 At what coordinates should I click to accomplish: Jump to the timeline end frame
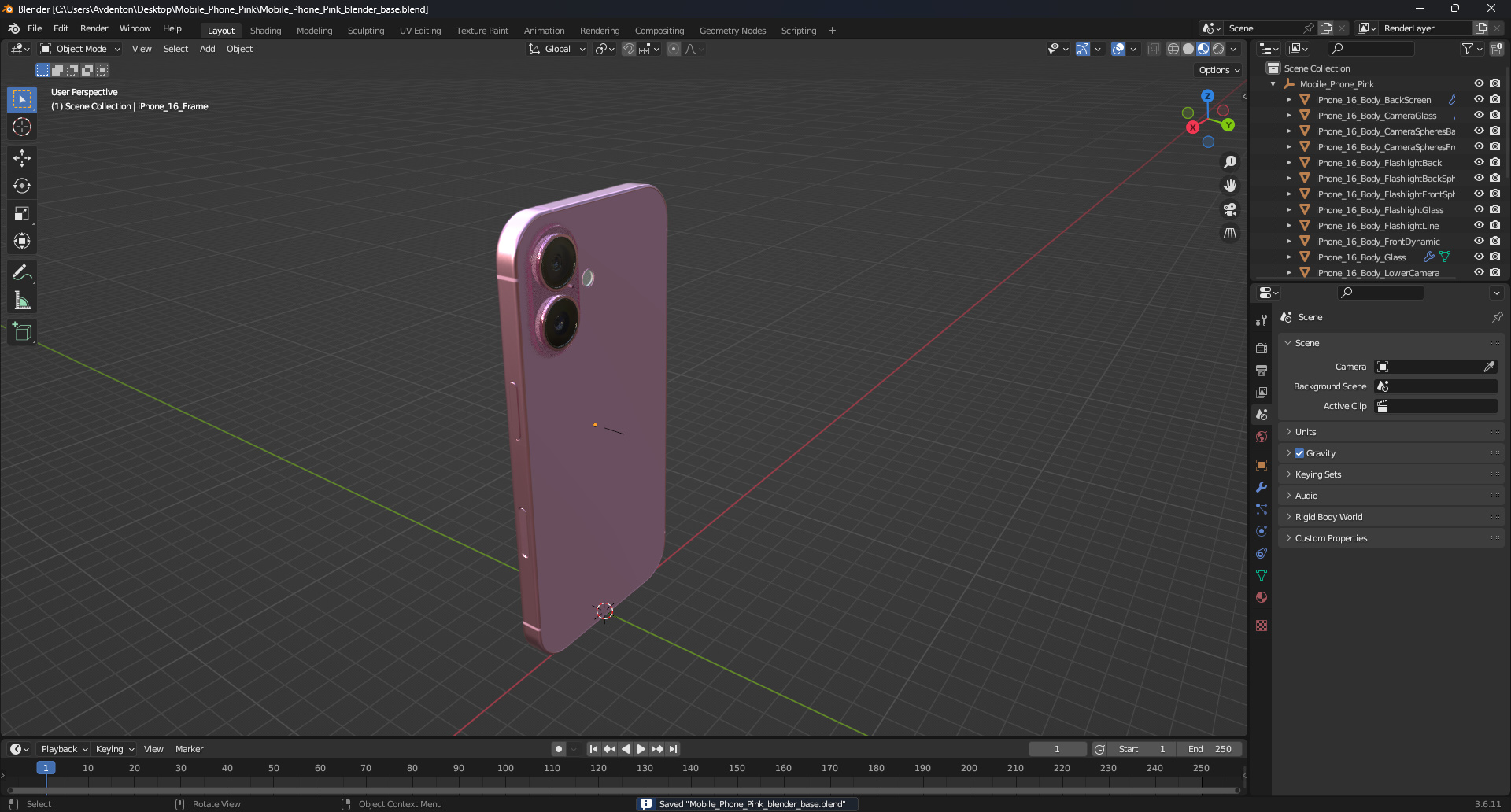673,749
